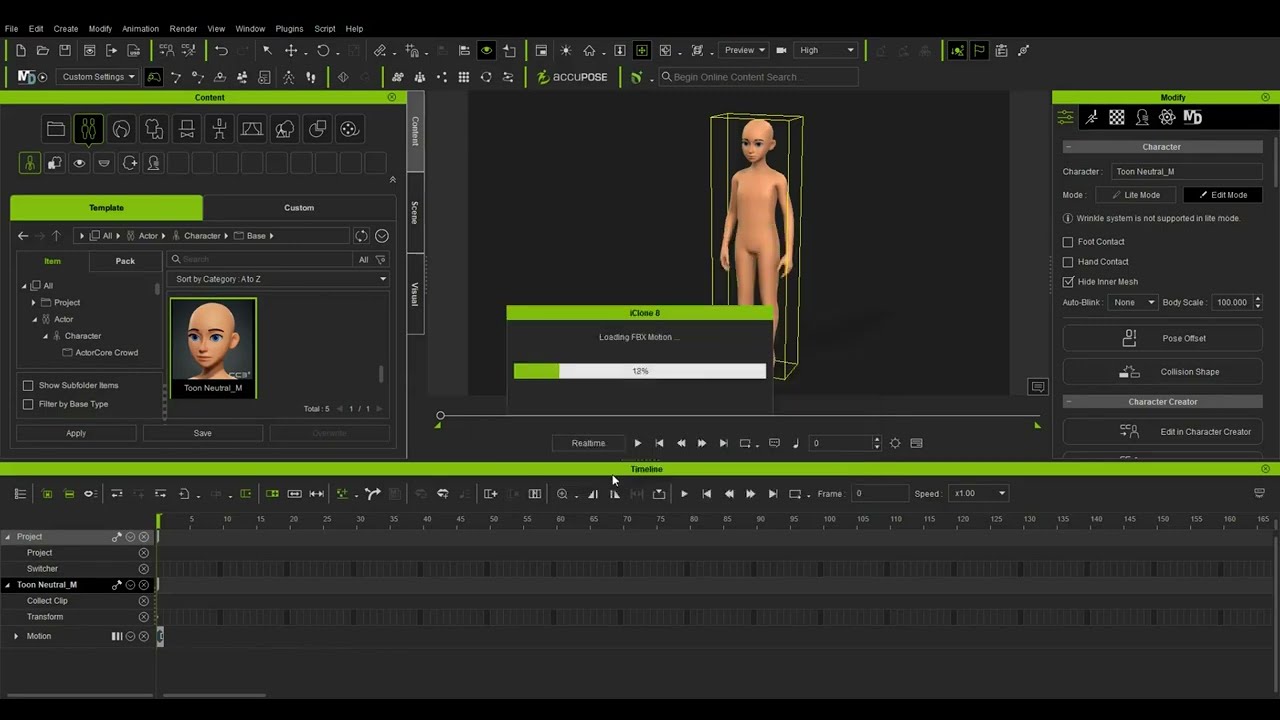The height and width of the screenshot is (720, 1280).
Task: Switch to Edit Mode
Action: pyautogui.click(x=1223, y=195)
